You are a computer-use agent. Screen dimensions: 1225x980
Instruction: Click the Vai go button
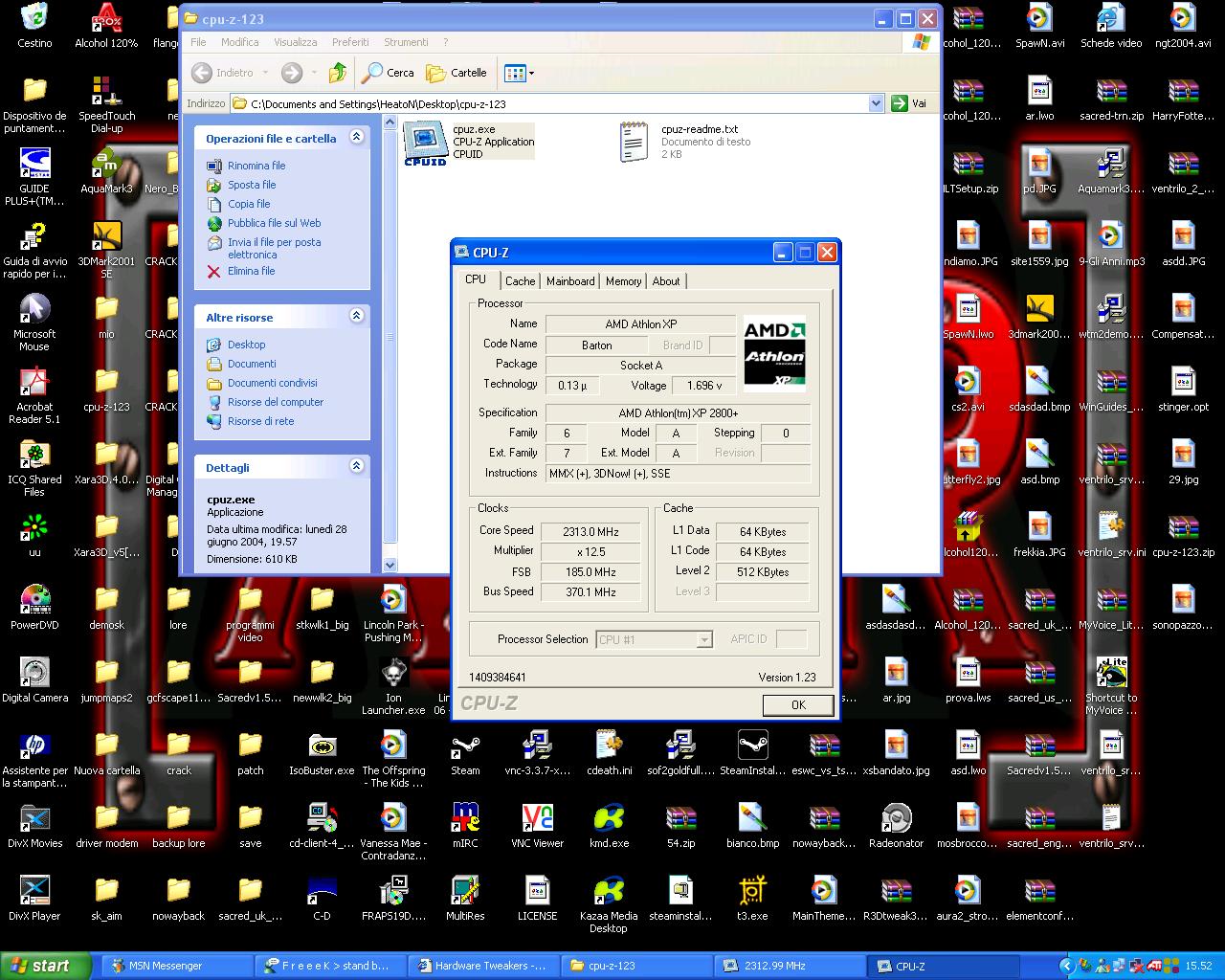(909, 103)
